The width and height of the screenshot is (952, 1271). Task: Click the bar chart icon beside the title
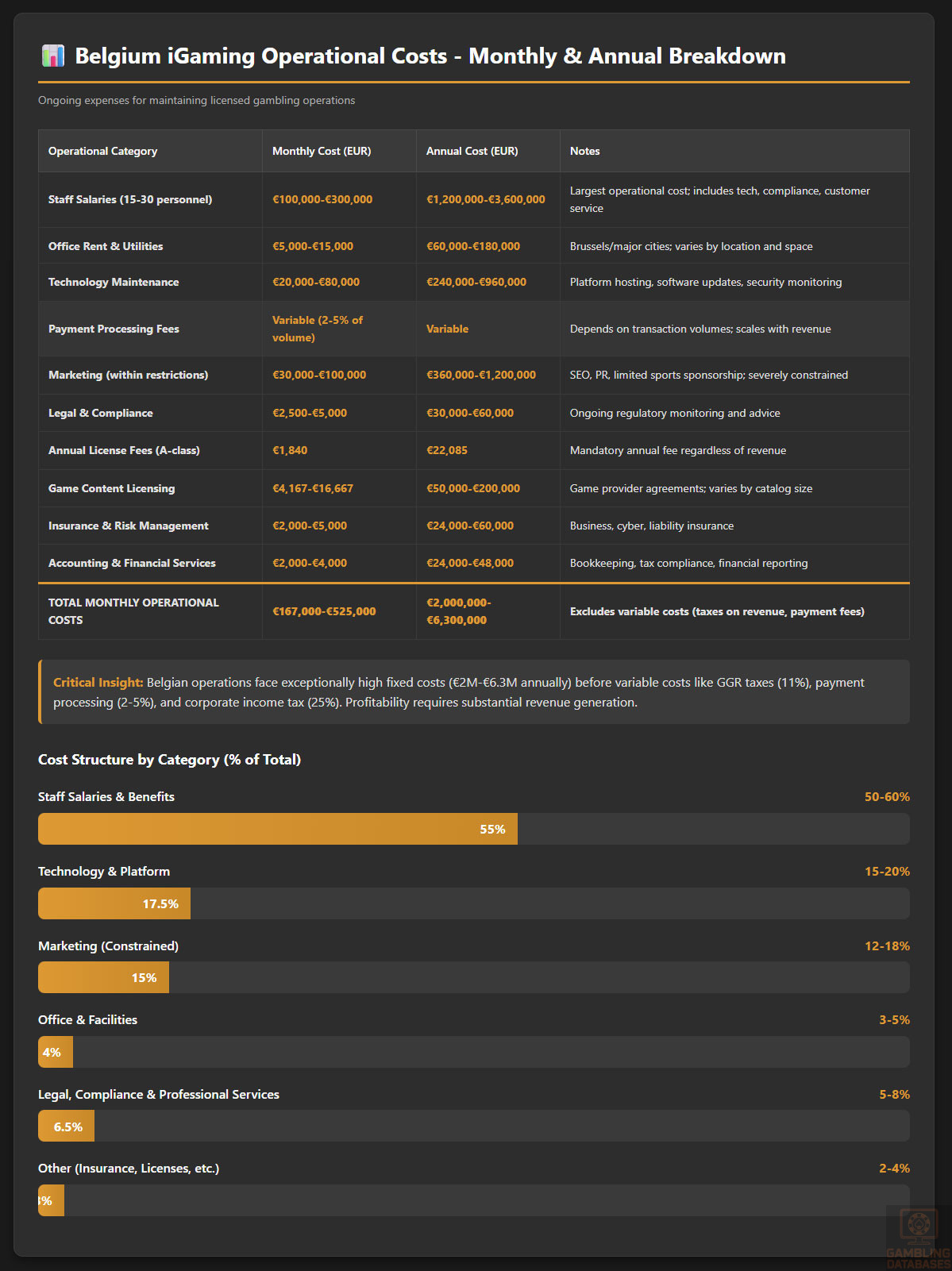[52, 56]
